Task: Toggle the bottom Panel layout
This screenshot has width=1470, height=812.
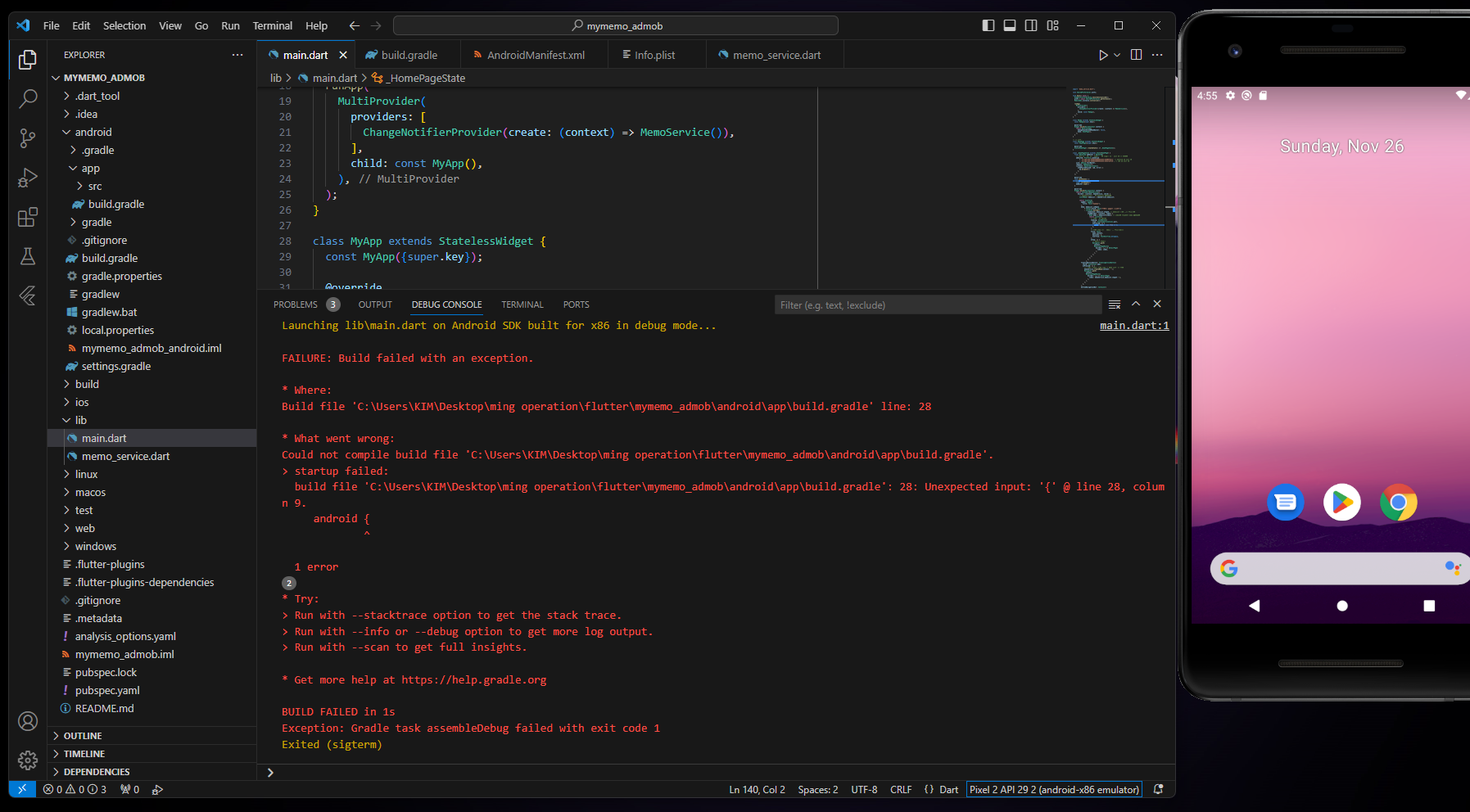Action: tap(1010, 25)
